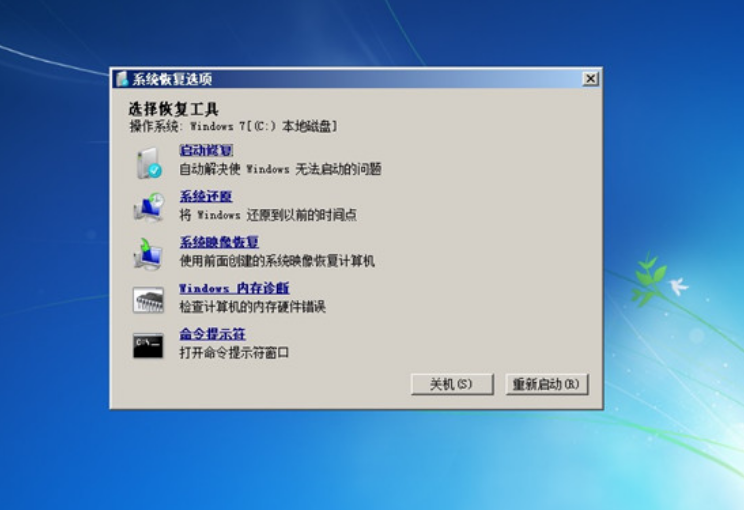744x510 pixels.
Task: Open the 命令提示符 link
Action: (x=212, y=334)
